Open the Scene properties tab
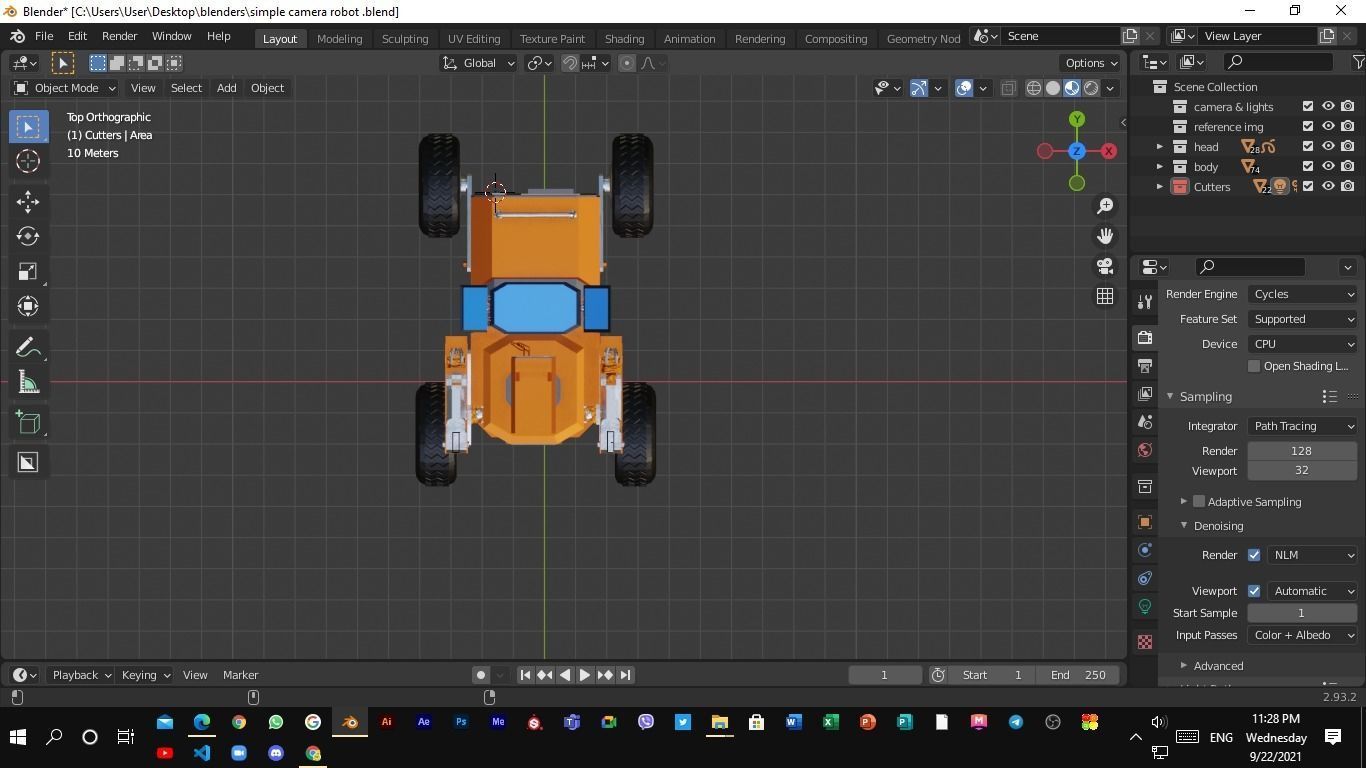Screen dimensions: 1366x768 point(1145,422)
